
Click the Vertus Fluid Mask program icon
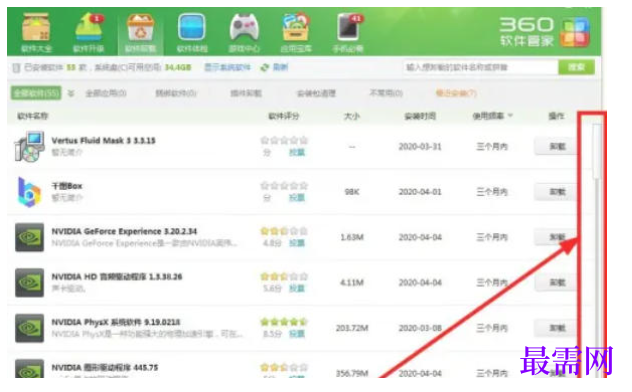(29, 146)
